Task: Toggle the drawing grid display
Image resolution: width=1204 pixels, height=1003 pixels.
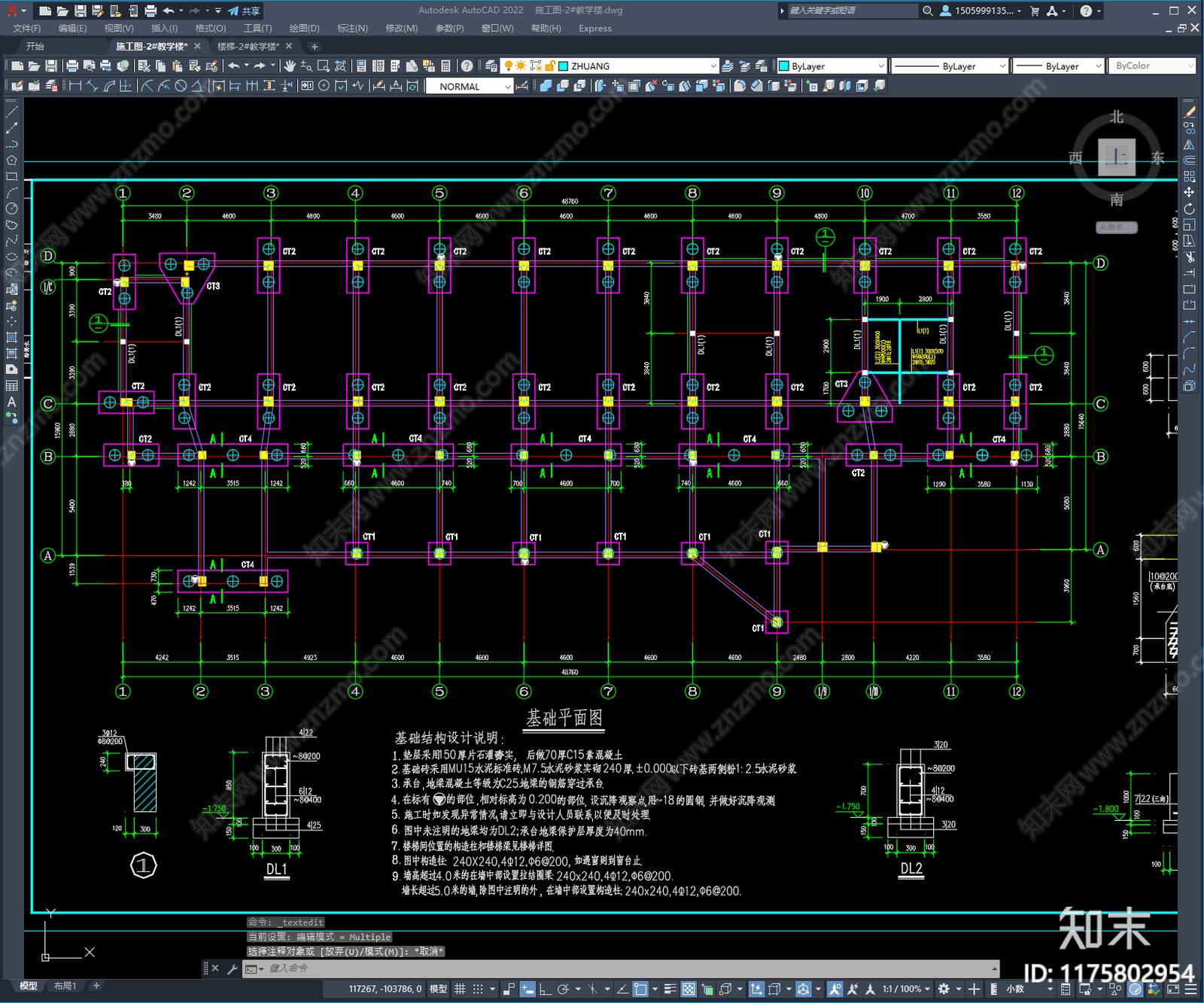Action: (460, 989)
